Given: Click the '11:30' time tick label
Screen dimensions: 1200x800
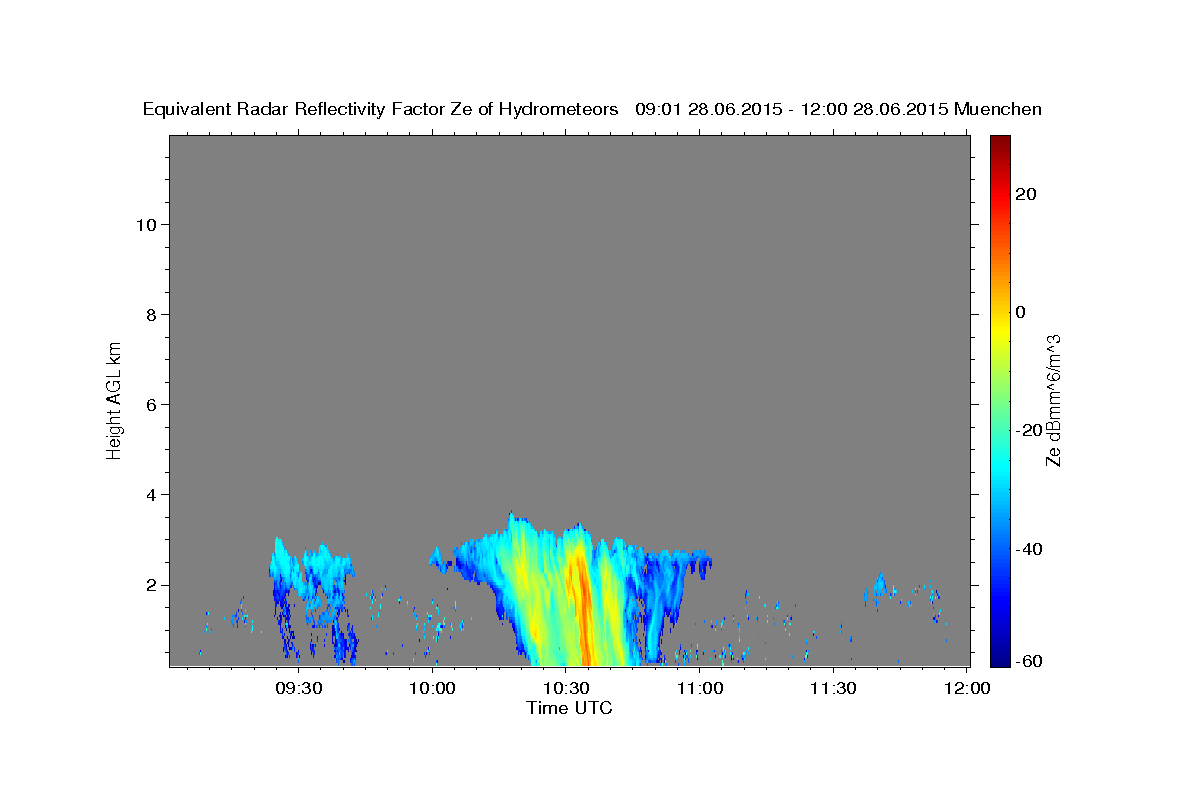Looking at the screenshot, I should [834, 688].
